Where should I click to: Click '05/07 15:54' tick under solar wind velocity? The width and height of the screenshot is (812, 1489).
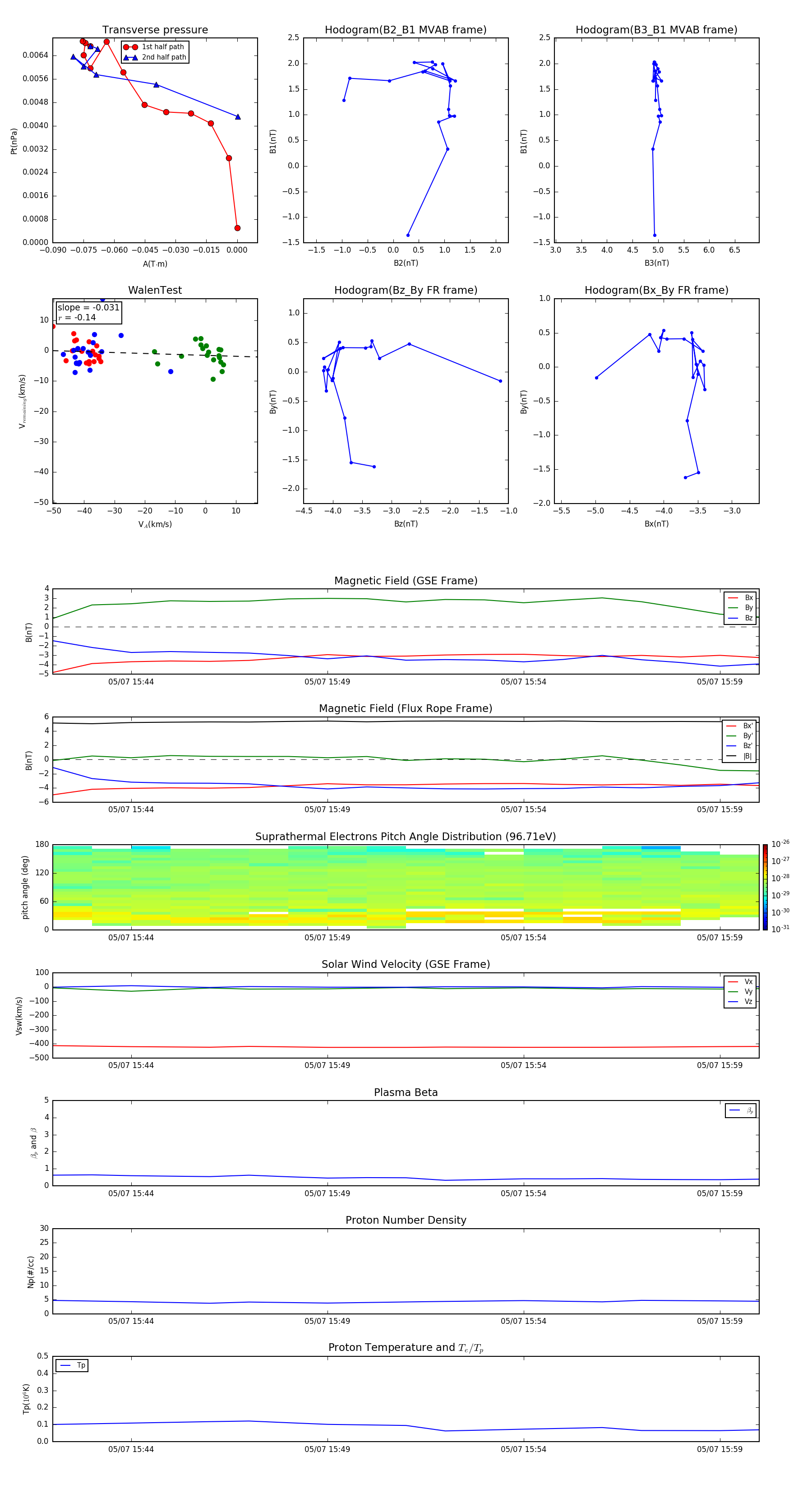(x=524, y=1065)
